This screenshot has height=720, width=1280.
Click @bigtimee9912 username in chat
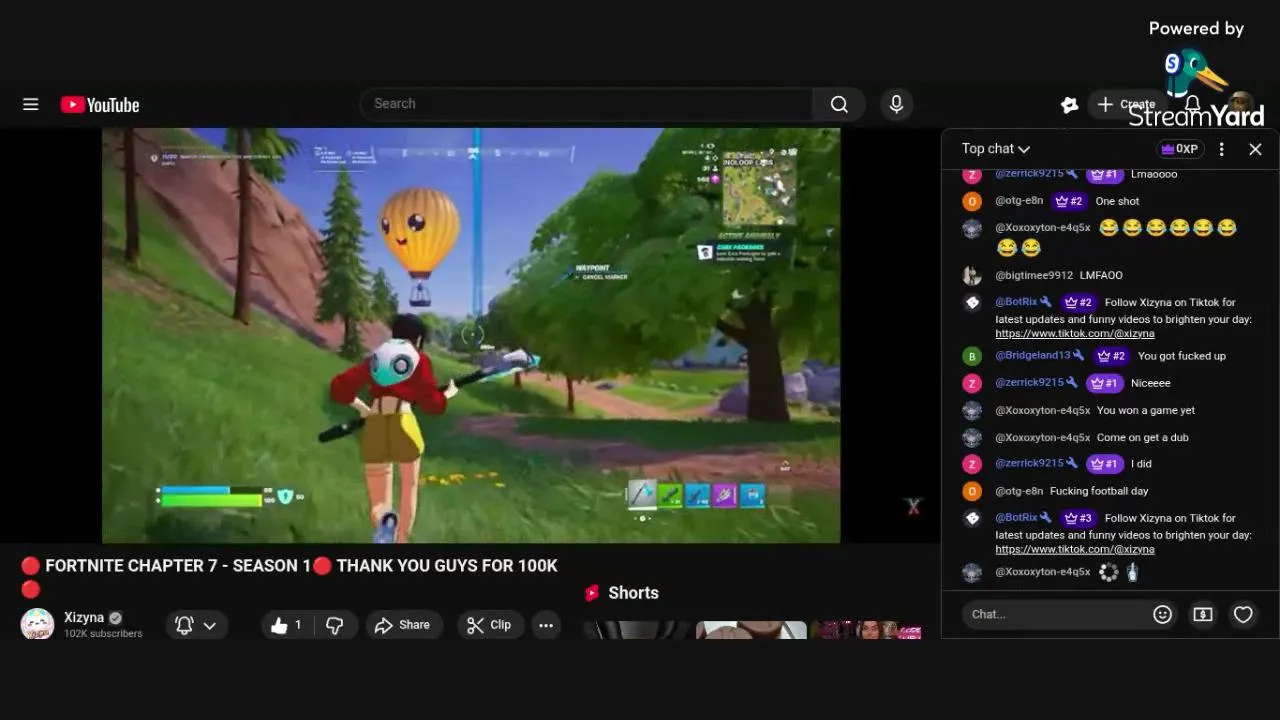coord(1034,275)
